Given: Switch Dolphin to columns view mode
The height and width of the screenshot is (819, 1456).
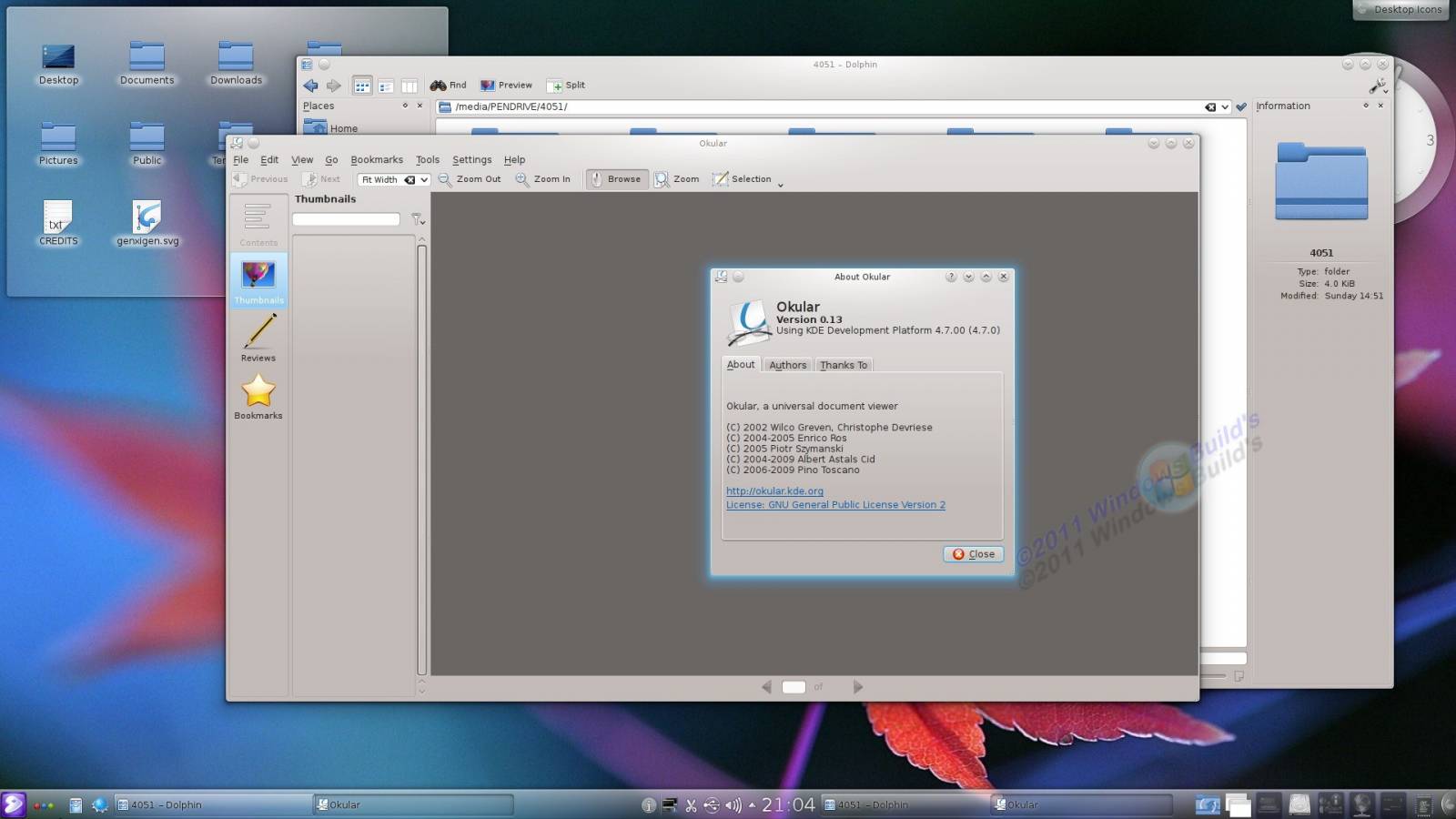Looking at the screenshot, I should [409, 86].
